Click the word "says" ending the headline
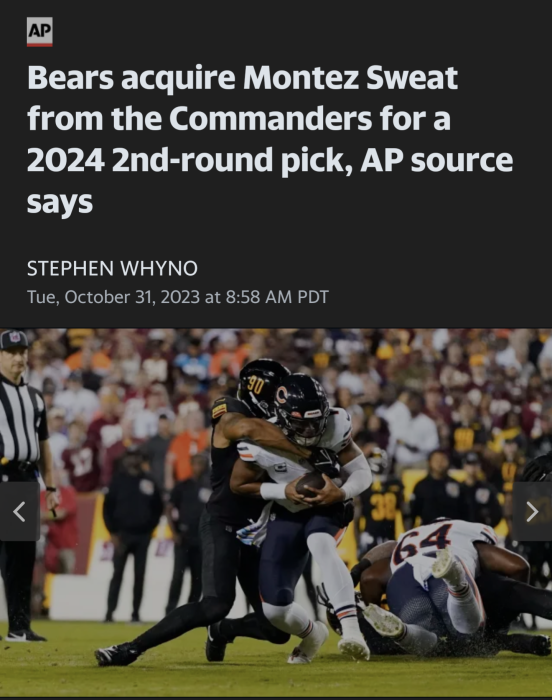This screenshot has width=552, height=700. pyautogui.click(x=60, y=202)
